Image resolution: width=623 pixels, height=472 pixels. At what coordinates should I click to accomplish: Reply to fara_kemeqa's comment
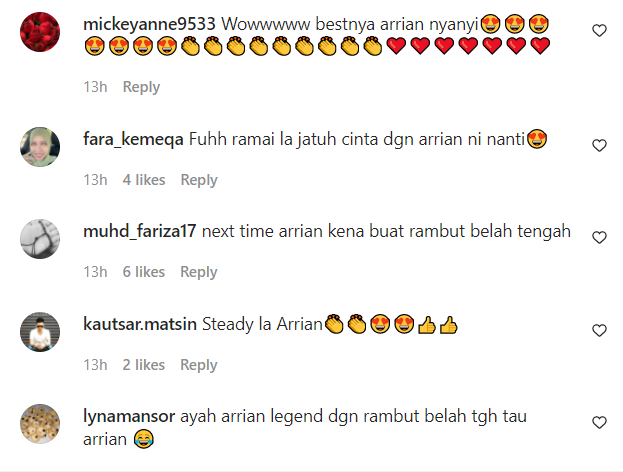[x=199, y=180]
